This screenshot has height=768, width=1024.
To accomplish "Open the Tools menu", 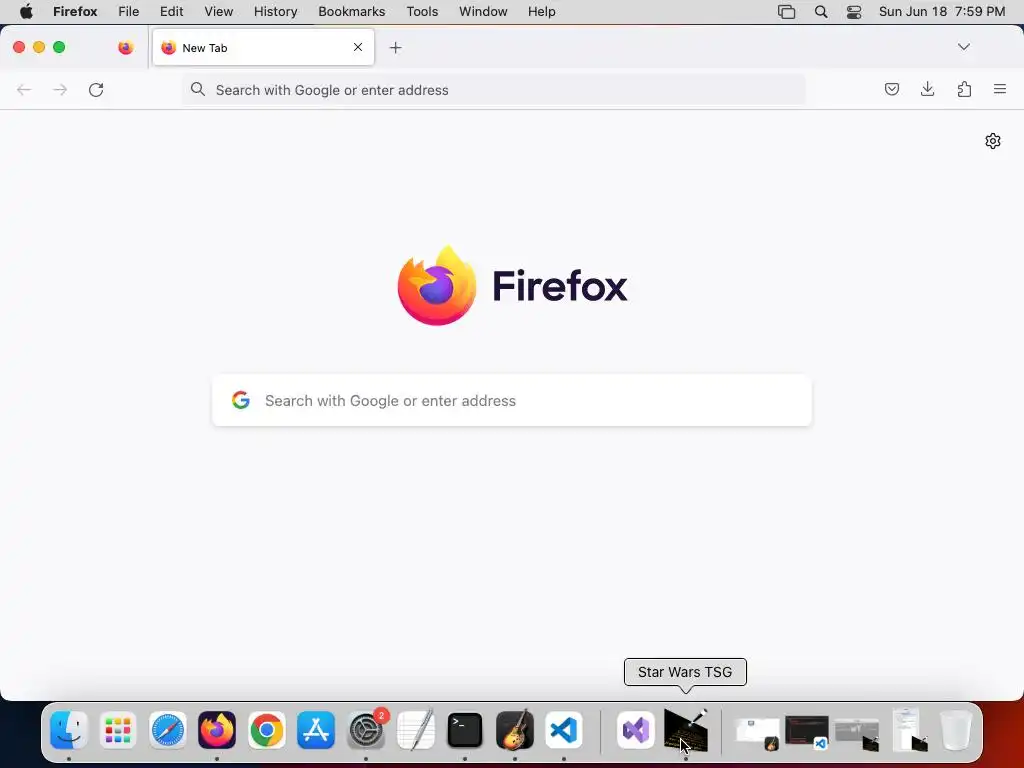I will tap(422, 12).
